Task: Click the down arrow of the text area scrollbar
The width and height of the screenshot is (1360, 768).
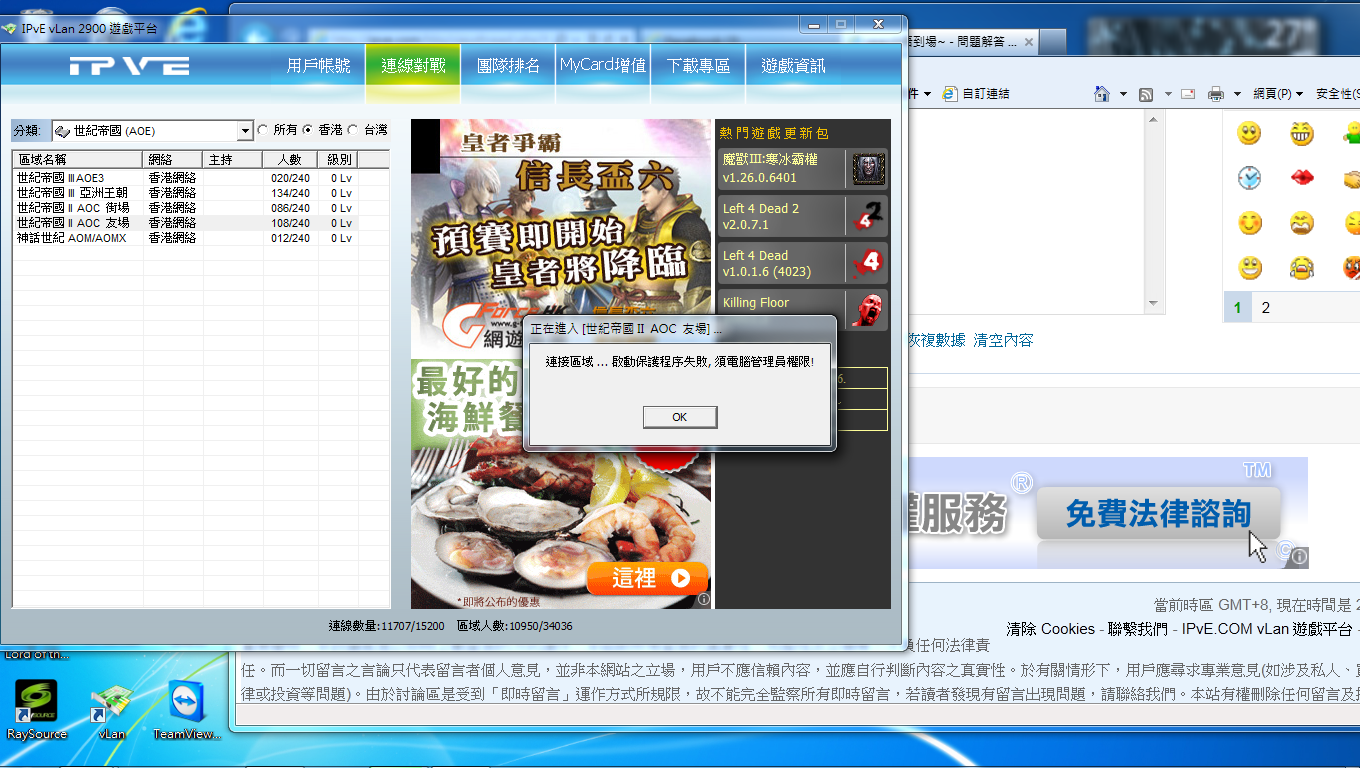Action: [x=1153, y=303]
